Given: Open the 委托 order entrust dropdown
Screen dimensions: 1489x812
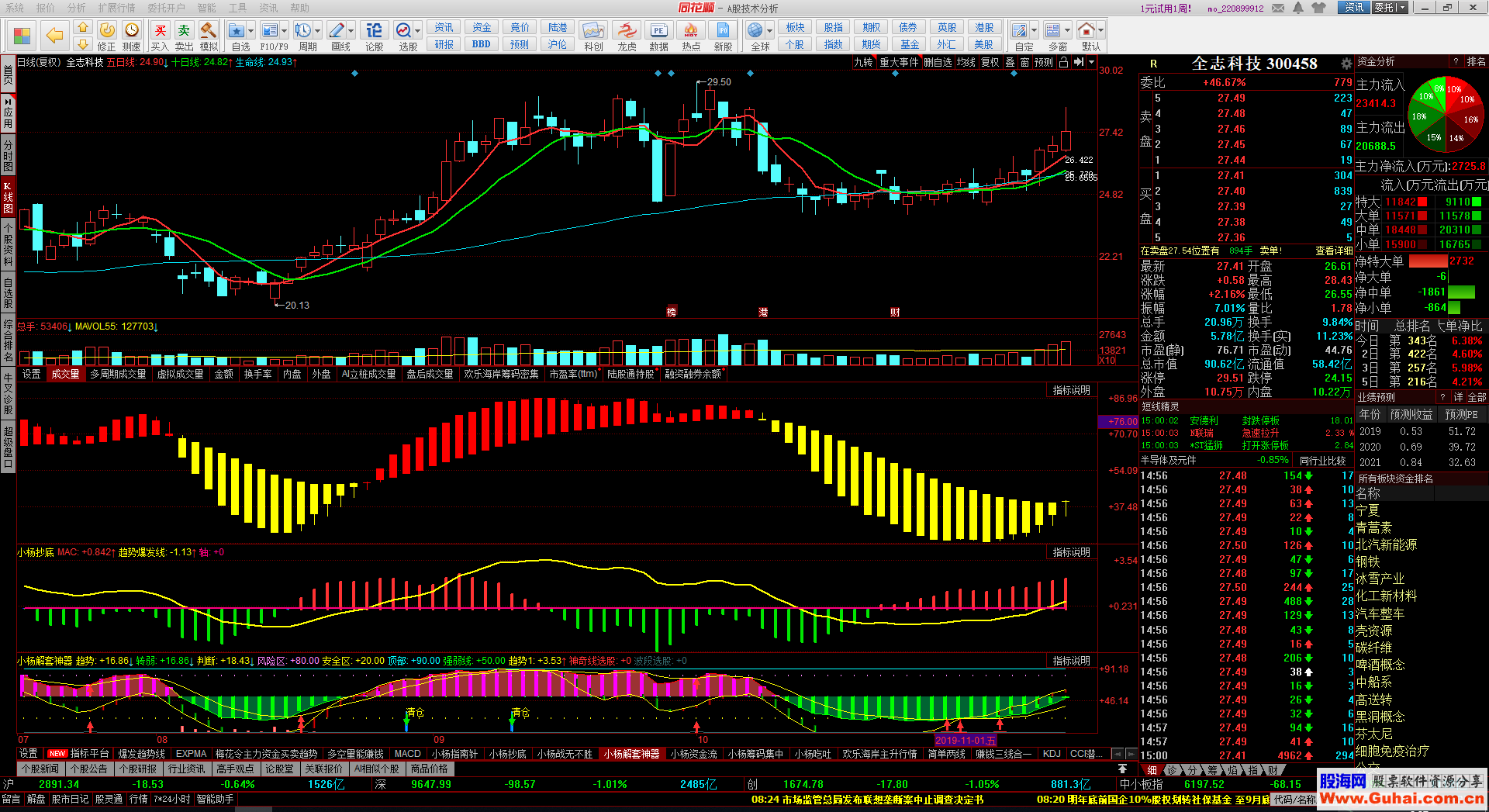Looking at the screenshot, I should (x=1390, y=8).
